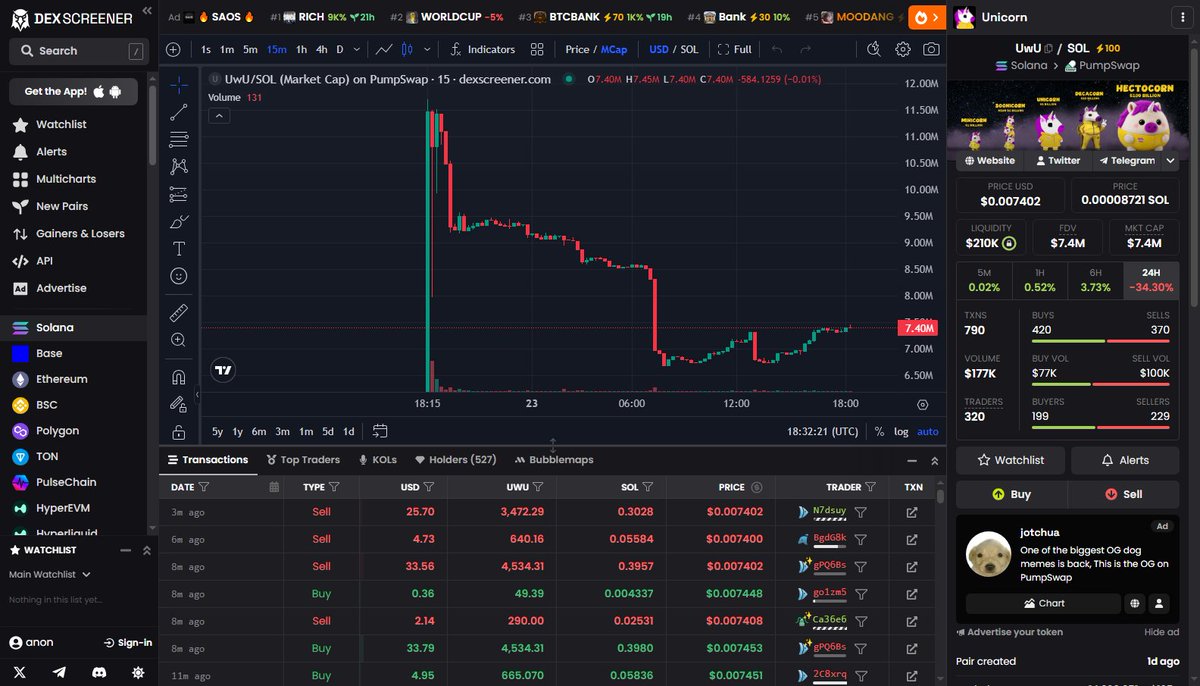This screenshot has height=686, width=1200.
Task: Open X (Twitter) icon in sidebar footer
Action: coord(20,673)
